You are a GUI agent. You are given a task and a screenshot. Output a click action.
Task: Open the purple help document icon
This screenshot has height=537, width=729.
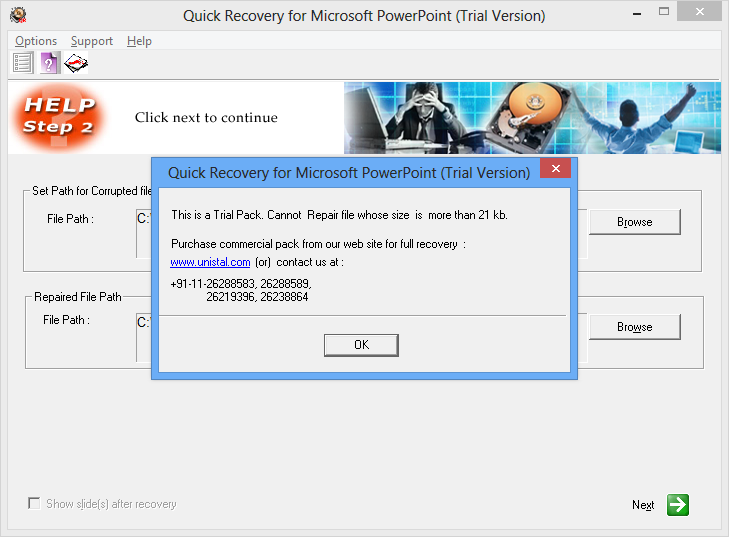[49, 63]
